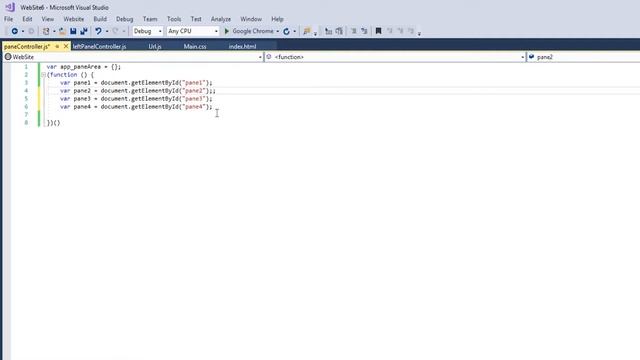640x360 pixels.
Task: Open the Debug configuration dropdown
Action: tap(148, 31)
